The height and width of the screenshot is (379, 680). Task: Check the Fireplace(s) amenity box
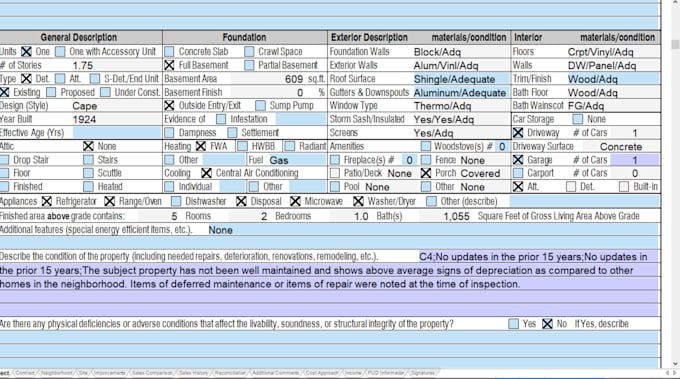point(335,160)
